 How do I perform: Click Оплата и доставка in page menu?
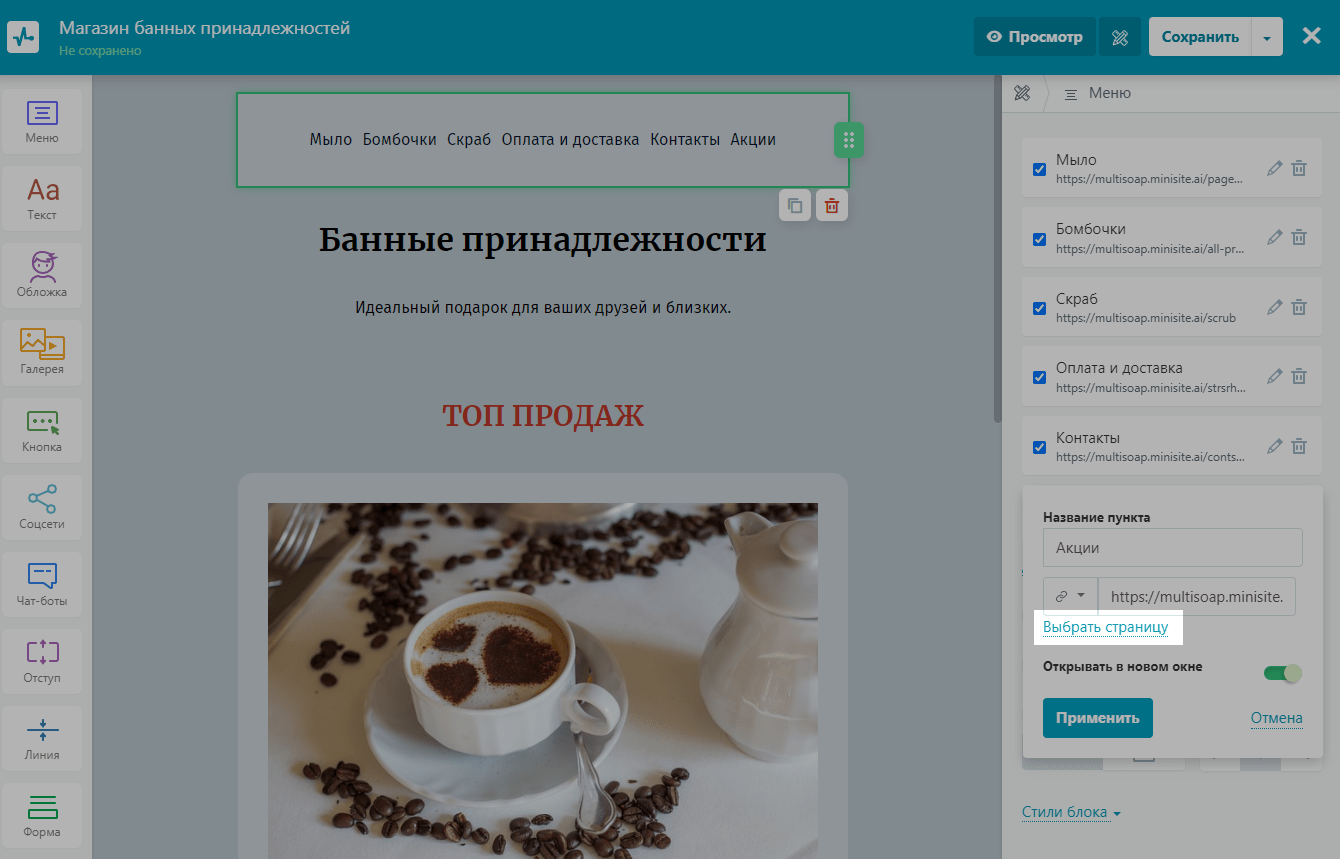(x=570, y=140)
